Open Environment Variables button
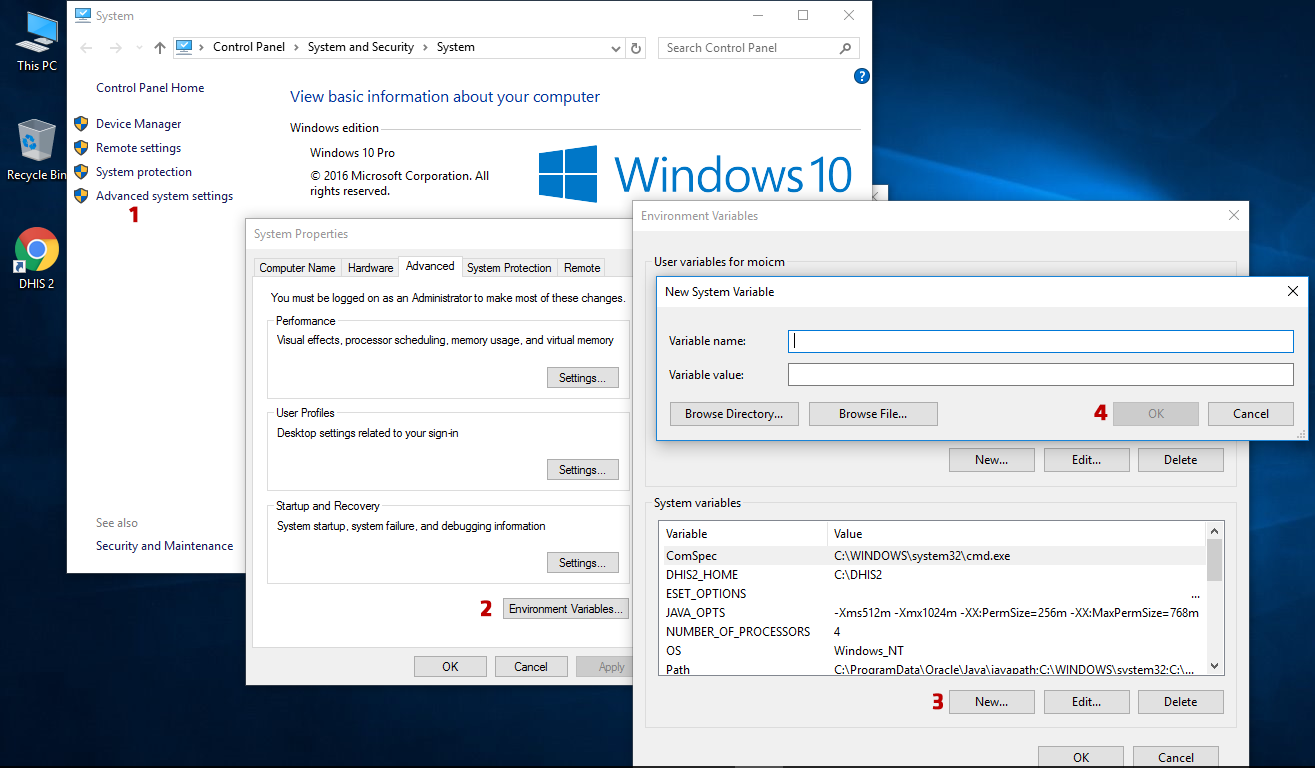Viewport: 1315px width, 768px height. [x=566, y=609]
